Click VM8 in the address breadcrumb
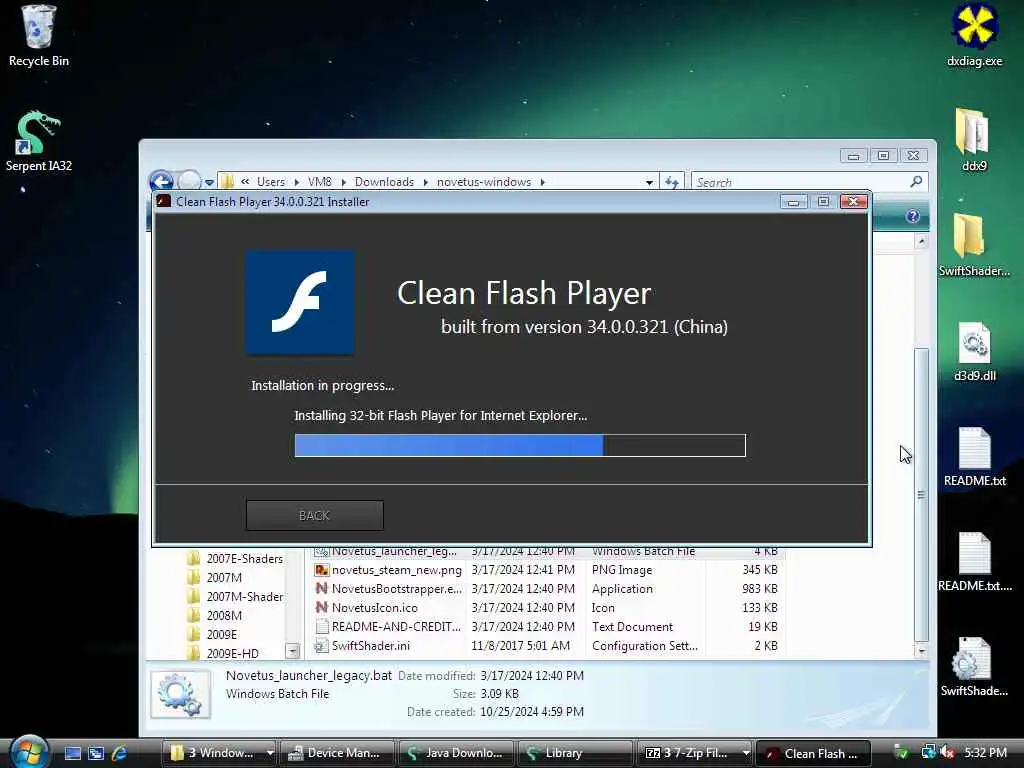The height and width of the screenshot is (768, 1024). (319, 182)
